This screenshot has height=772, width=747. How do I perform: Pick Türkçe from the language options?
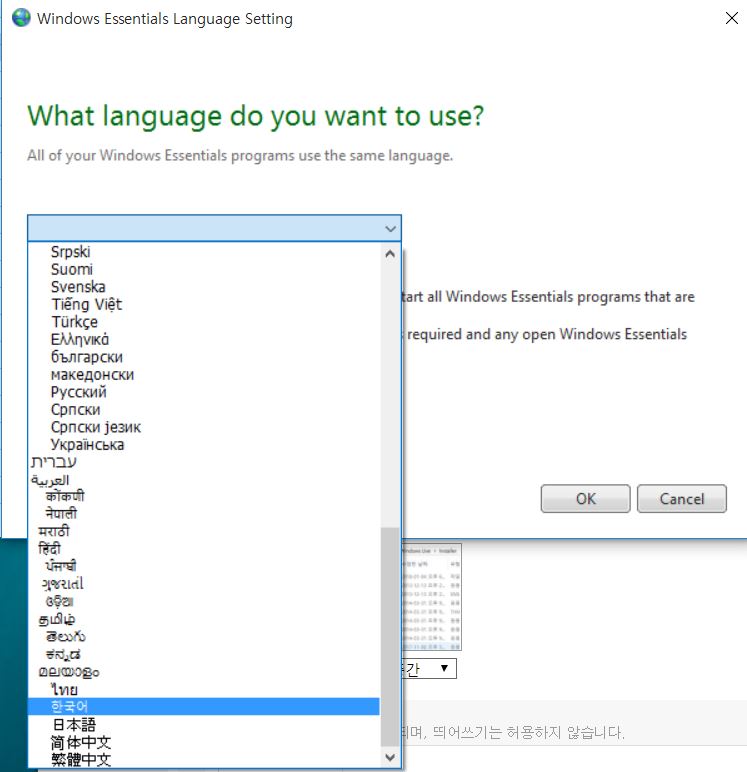pyautogui.click(x=204, y=322)
